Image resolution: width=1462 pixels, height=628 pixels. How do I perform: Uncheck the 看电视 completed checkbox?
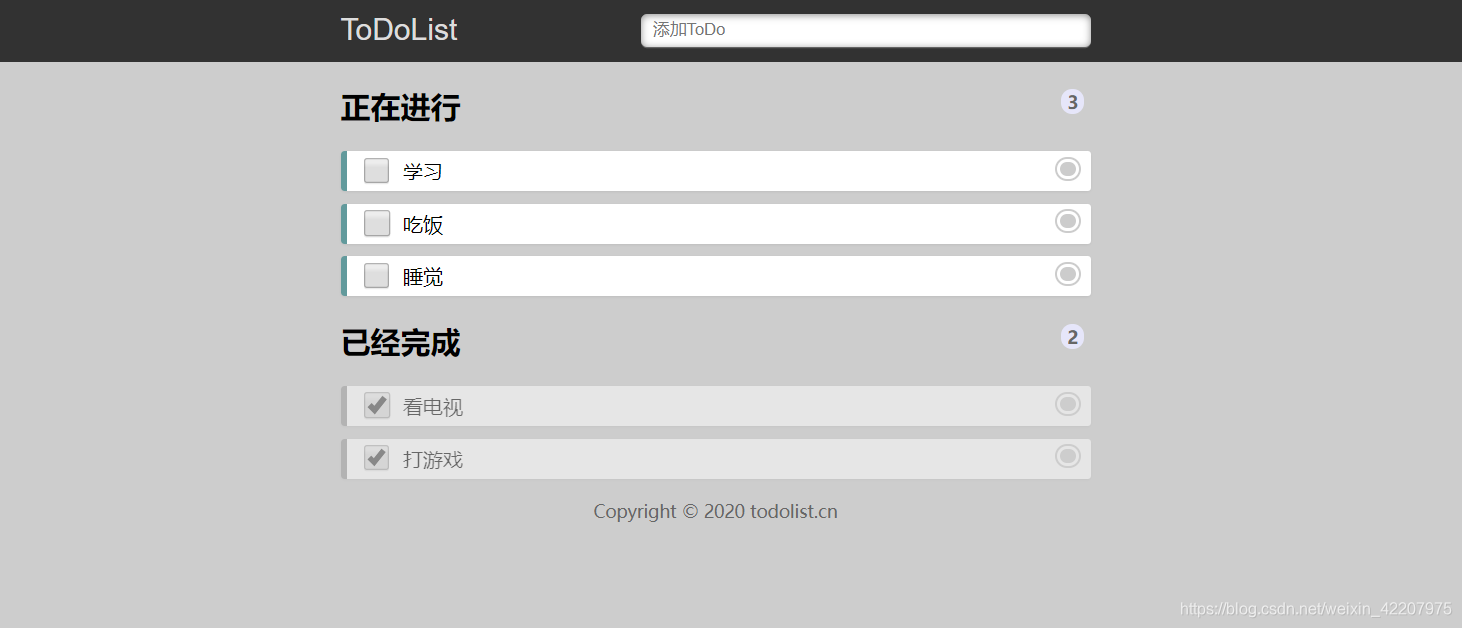coord(376,406)
